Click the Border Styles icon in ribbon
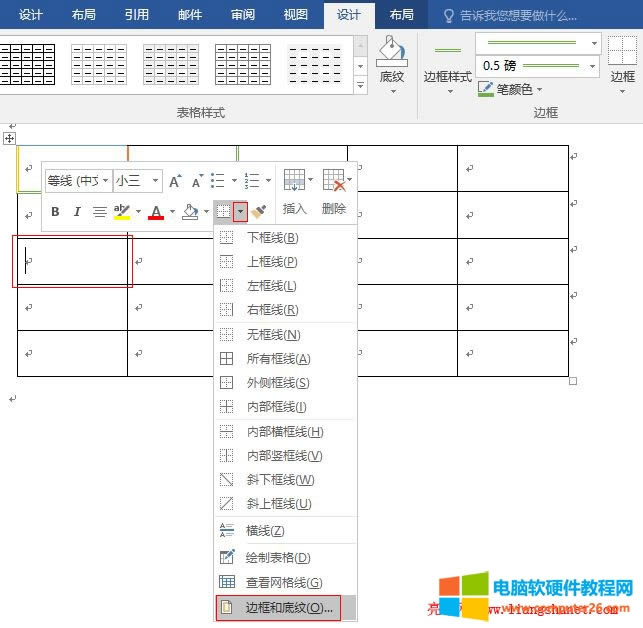Viewport: 643px width, 628px height. click(448, 51)
